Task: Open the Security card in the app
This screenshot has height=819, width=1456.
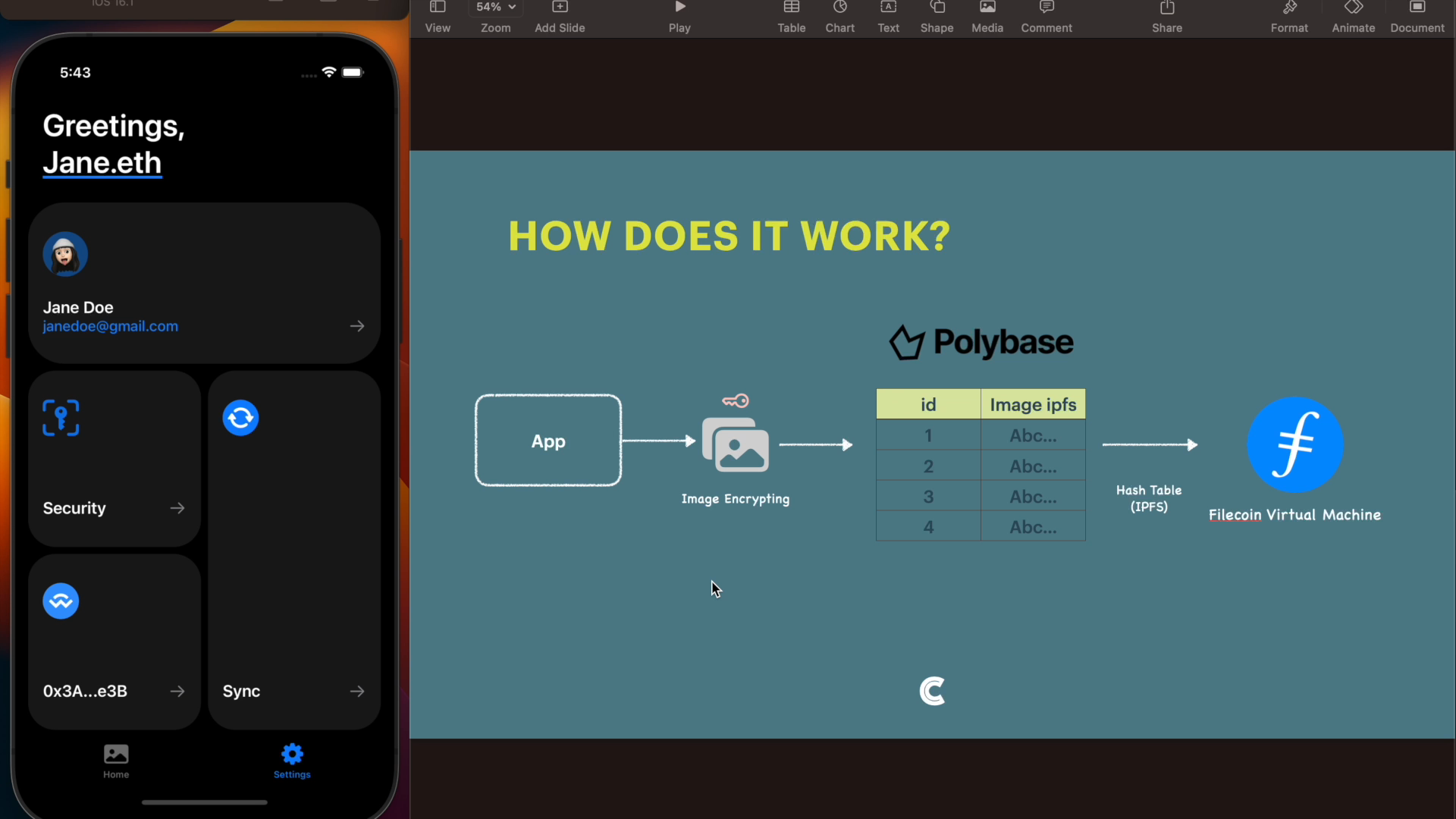Action: (115, 459)
